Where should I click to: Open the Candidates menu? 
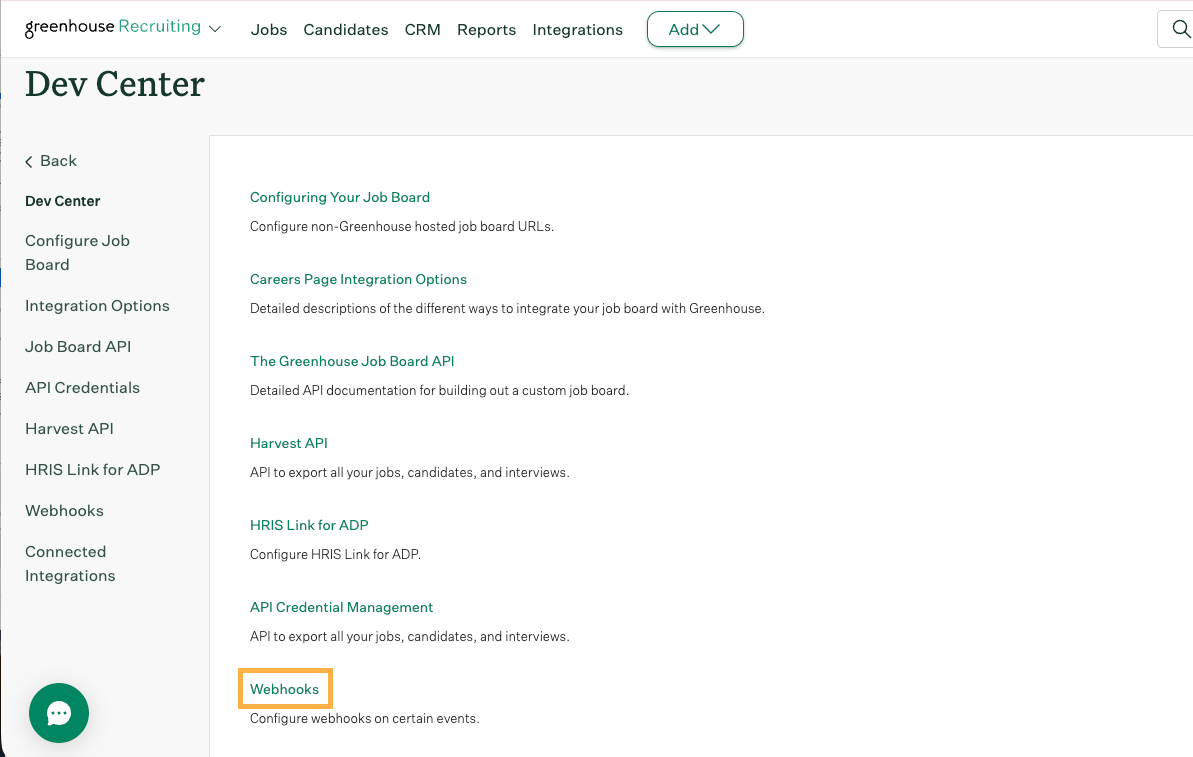(346, 30)
